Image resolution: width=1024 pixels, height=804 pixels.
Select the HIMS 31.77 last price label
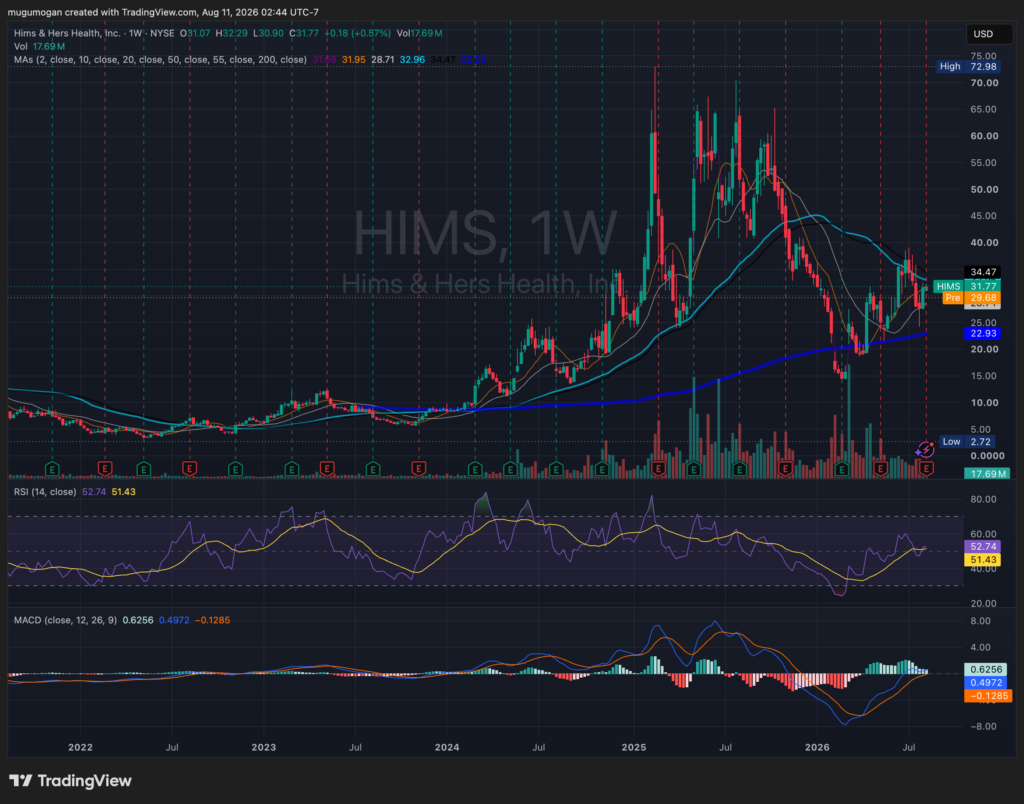[967, 286]
